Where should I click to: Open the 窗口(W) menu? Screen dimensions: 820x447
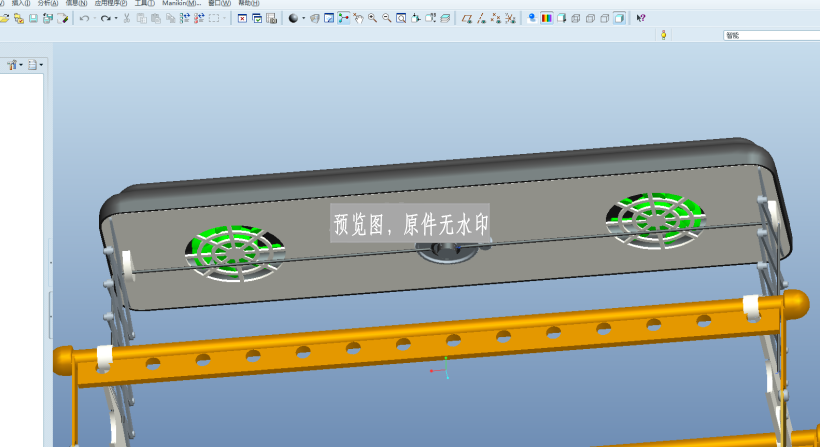click(x=220, y=3)
